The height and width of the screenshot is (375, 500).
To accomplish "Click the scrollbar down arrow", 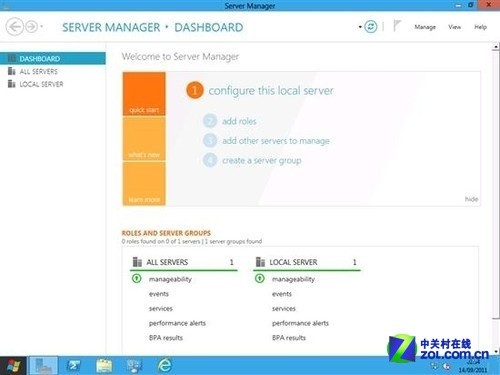I will pyautogui.click(x=496, y=351).
